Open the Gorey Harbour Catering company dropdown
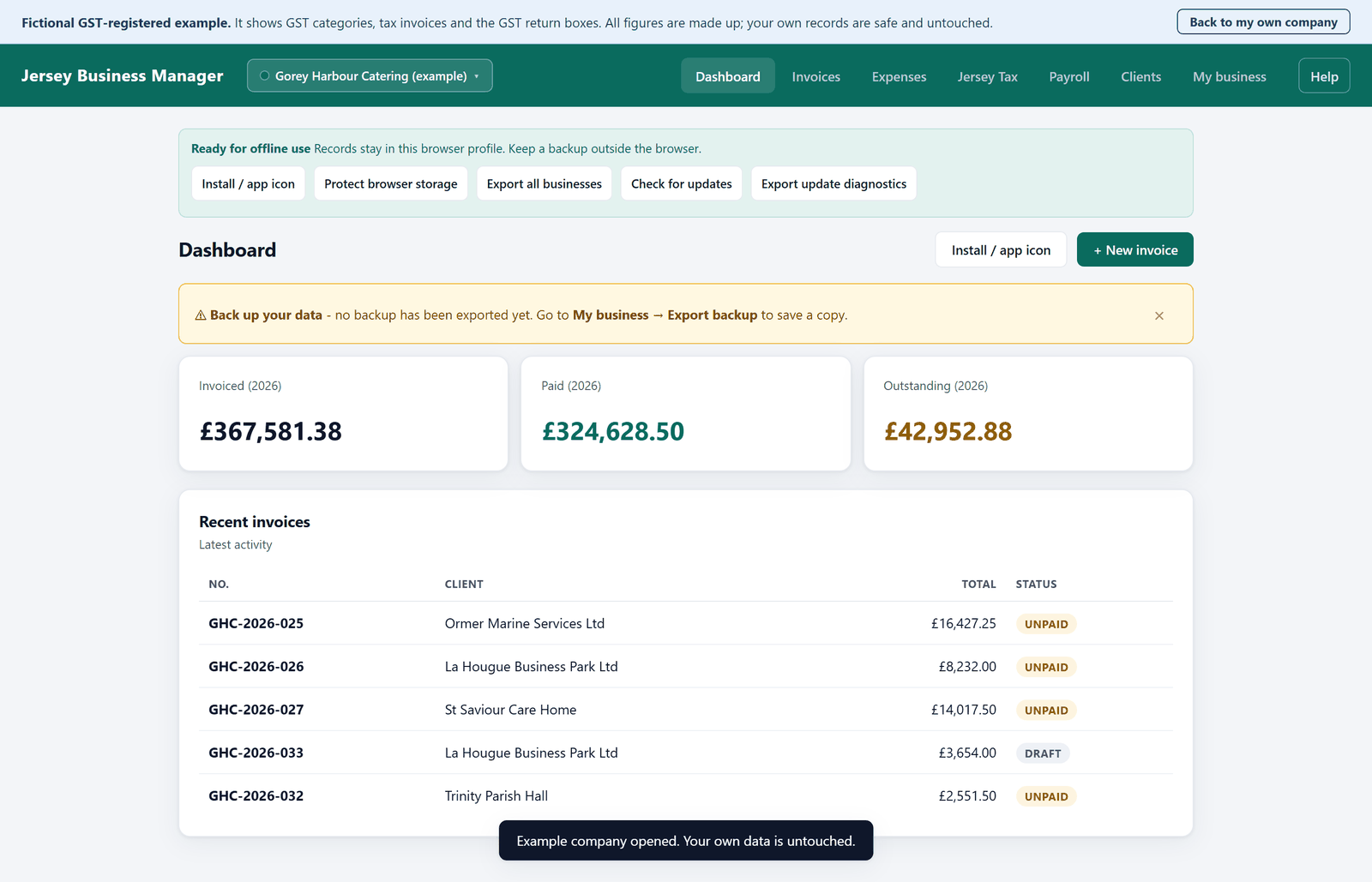Screen dimensions: 1372x882 [x=370, y=75]
